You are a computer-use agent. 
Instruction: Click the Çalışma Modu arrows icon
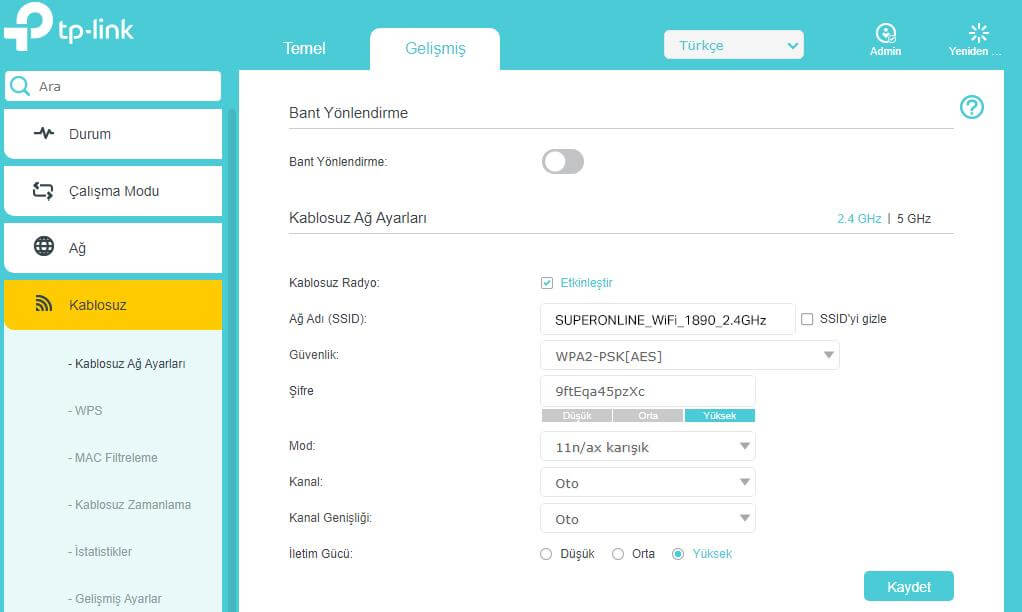pyautogui.click(x=44, y=191)
